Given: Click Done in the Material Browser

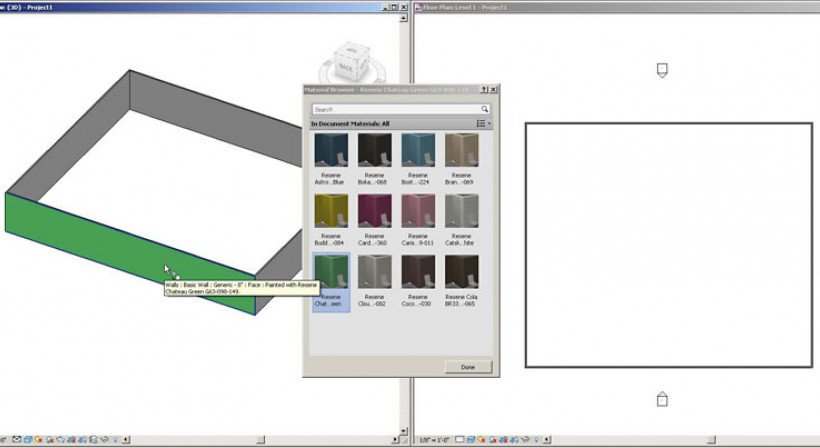Looking at the screenshot, I should tap(468, 367).
